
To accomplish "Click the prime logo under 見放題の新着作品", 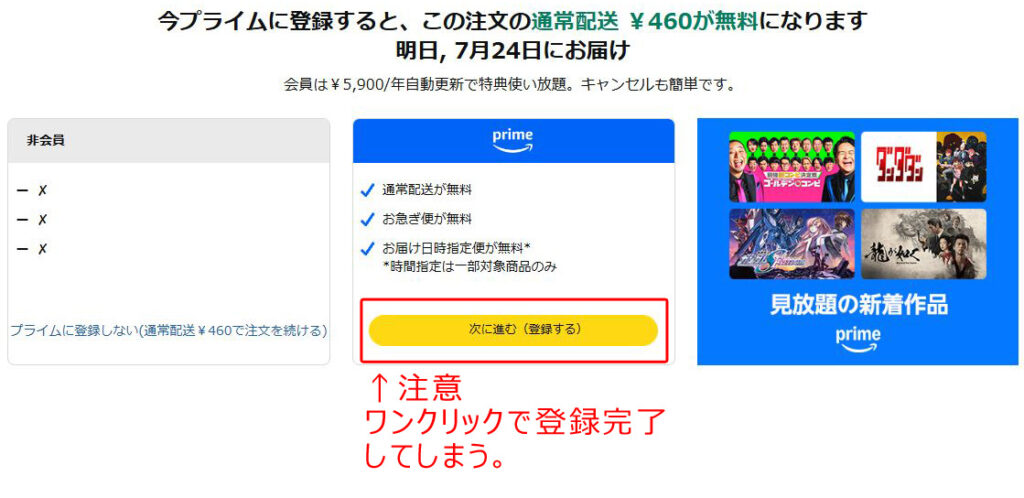I will point(857,339).
